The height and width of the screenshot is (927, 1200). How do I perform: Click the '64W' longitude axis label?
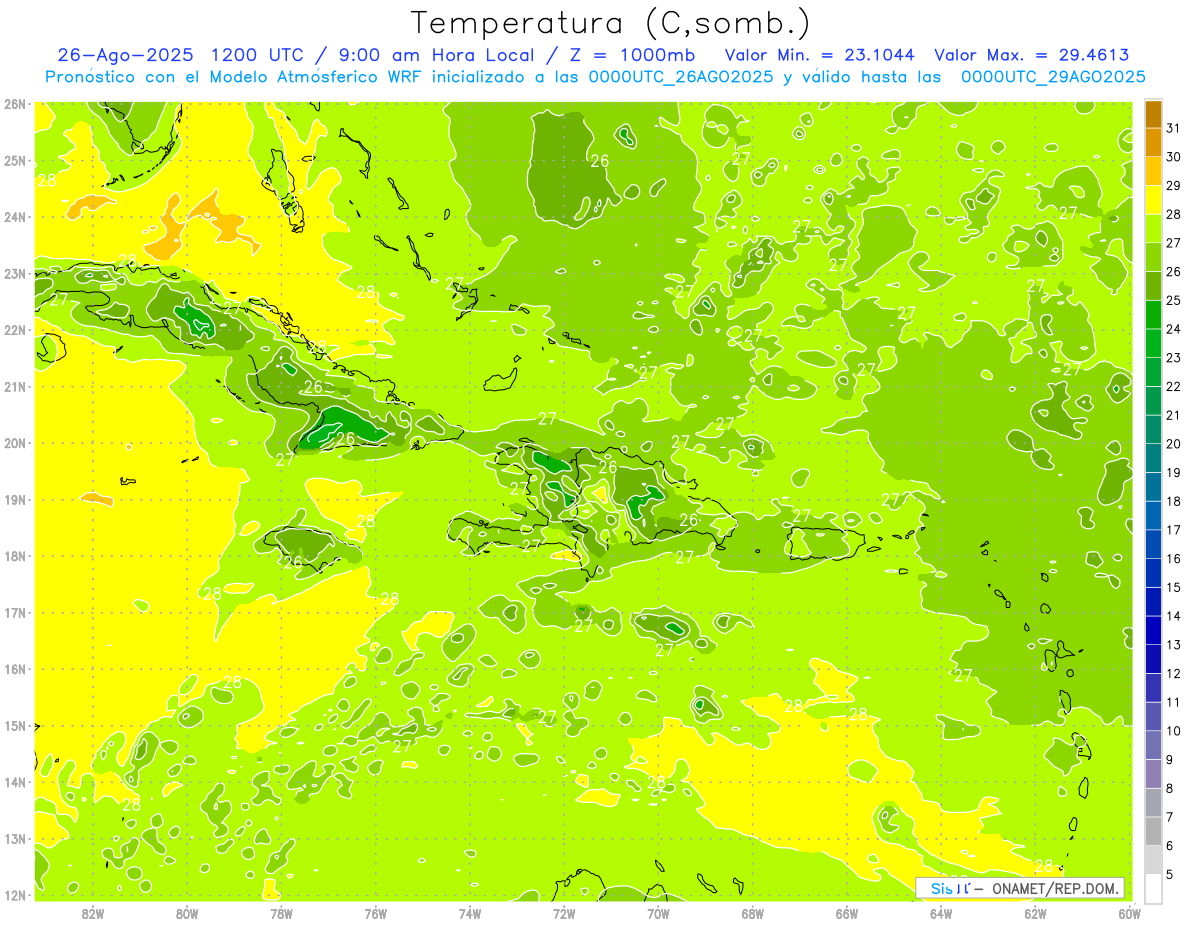click(x=941, y=913)
